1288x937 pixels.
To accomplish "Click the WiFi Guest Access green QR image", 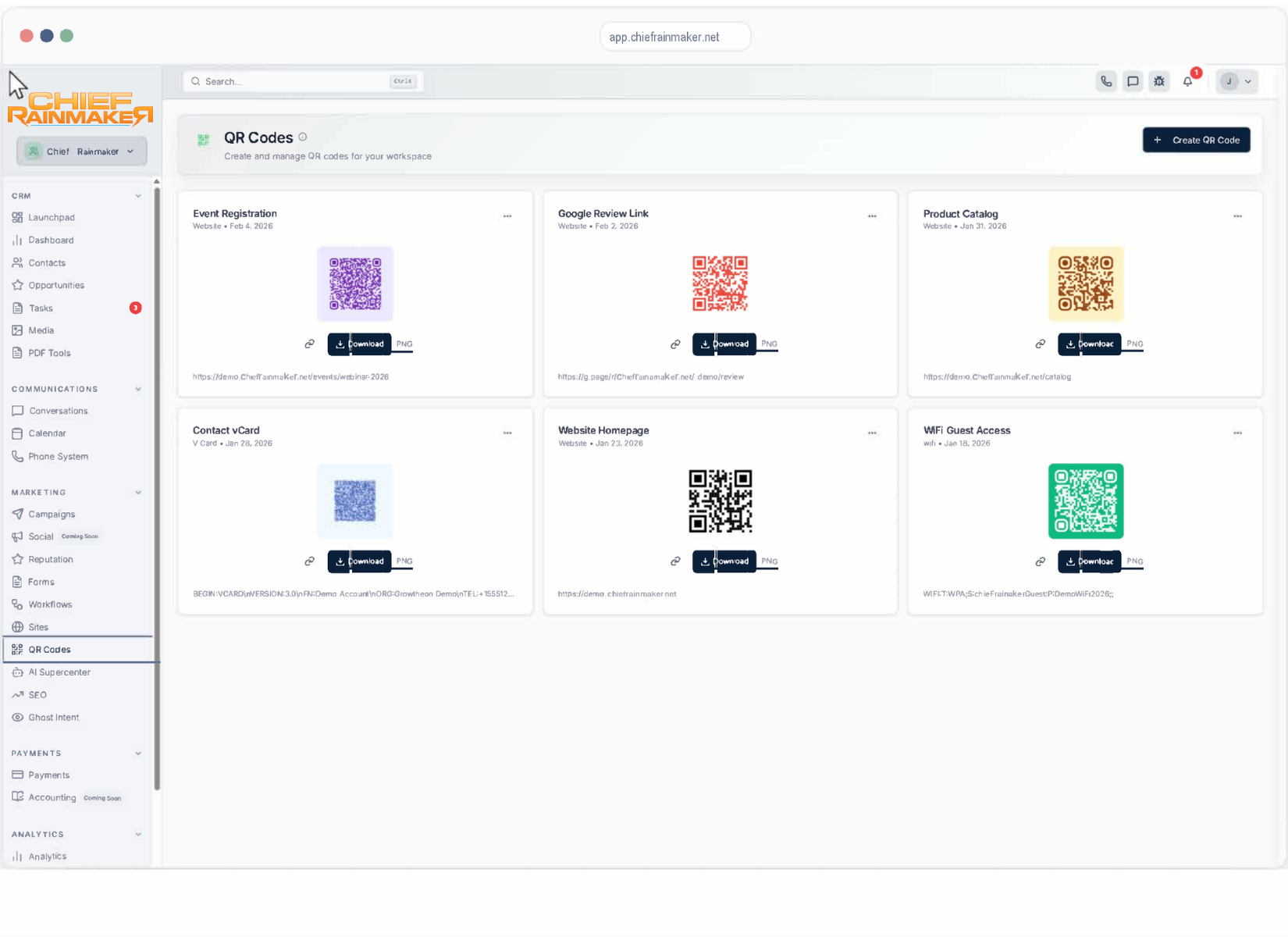I will [1086, 501].
